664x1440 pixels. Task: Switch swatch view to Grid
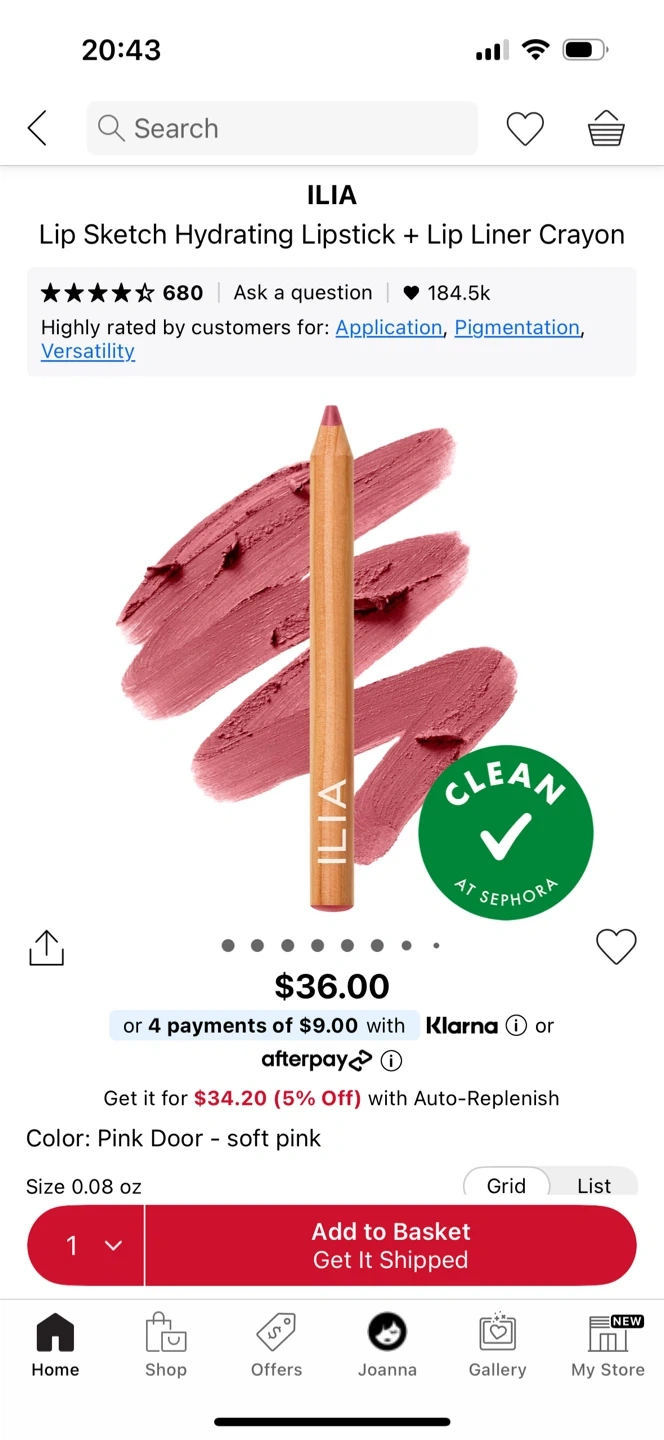506,1185
